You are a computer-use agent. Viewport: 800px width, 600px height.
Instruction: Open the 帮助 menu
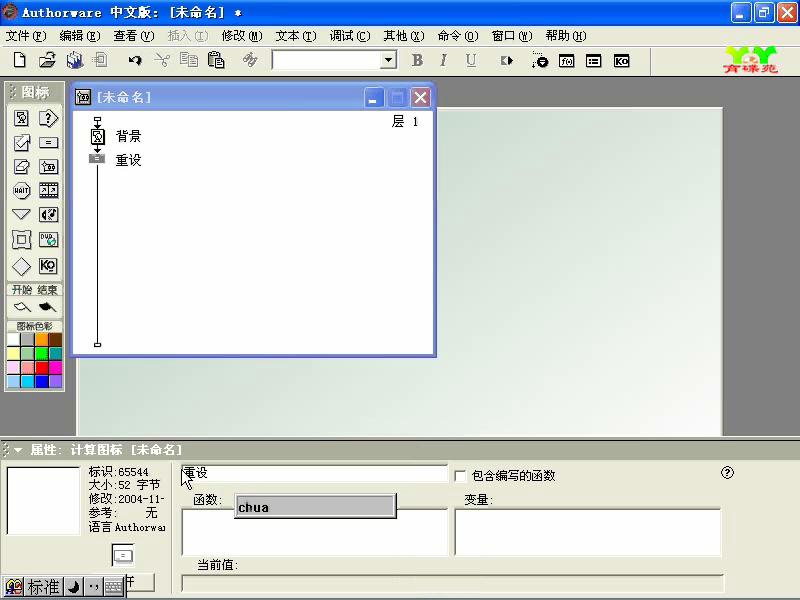(x=566, y=36)
